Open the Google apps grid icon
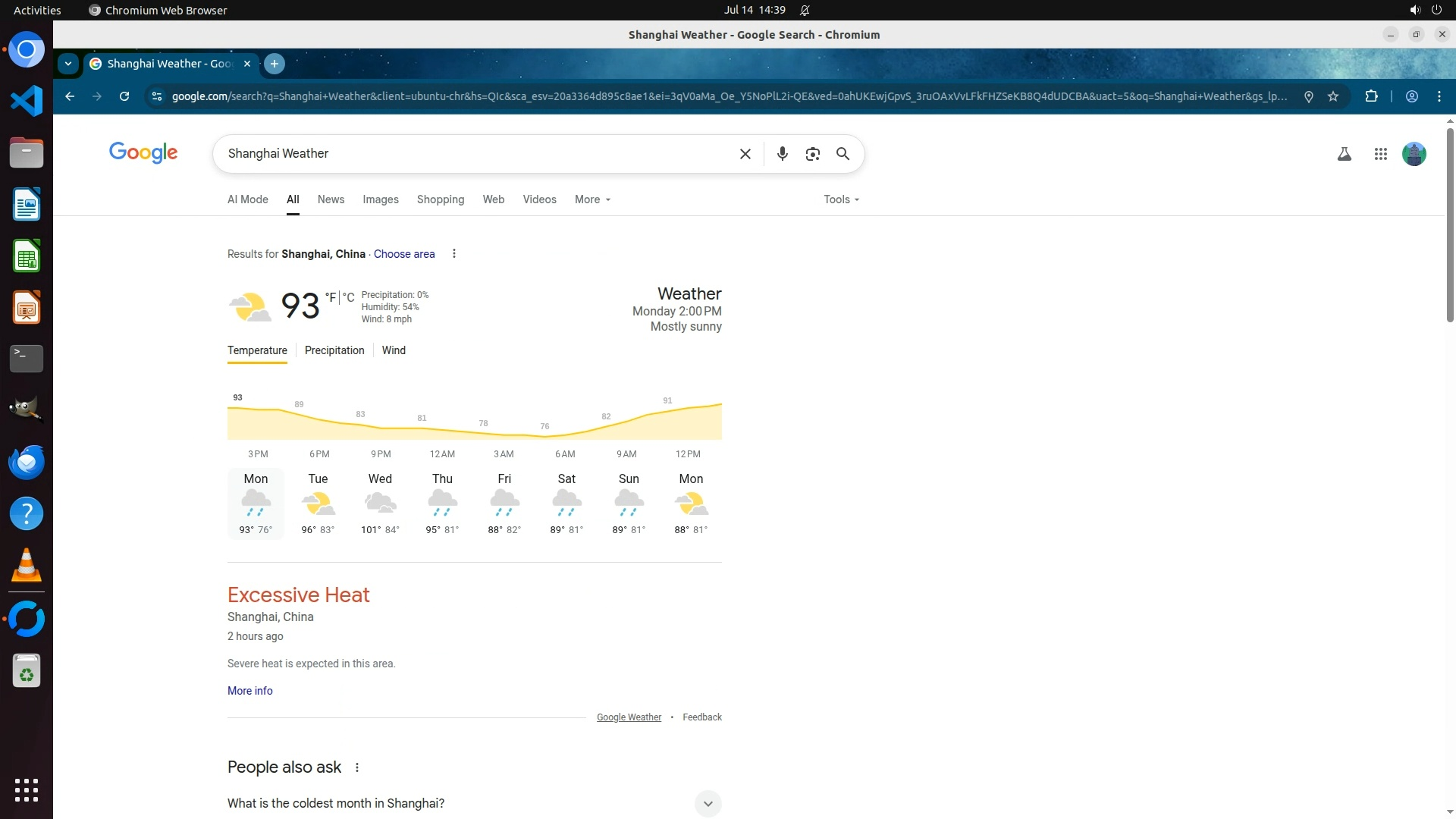Screen dimensions: 1456x819 pos(1380,154)
